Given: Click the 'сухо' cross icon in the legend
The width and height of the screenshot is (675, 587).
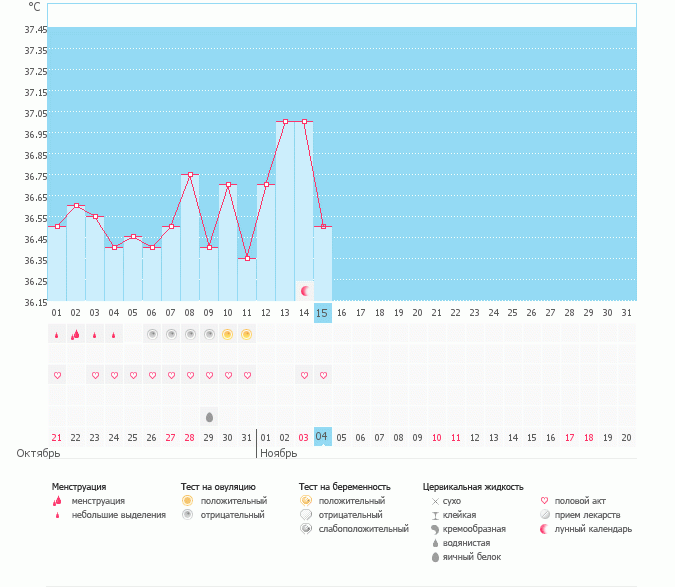Looking at the screenshot, I should tap(434, 501).
